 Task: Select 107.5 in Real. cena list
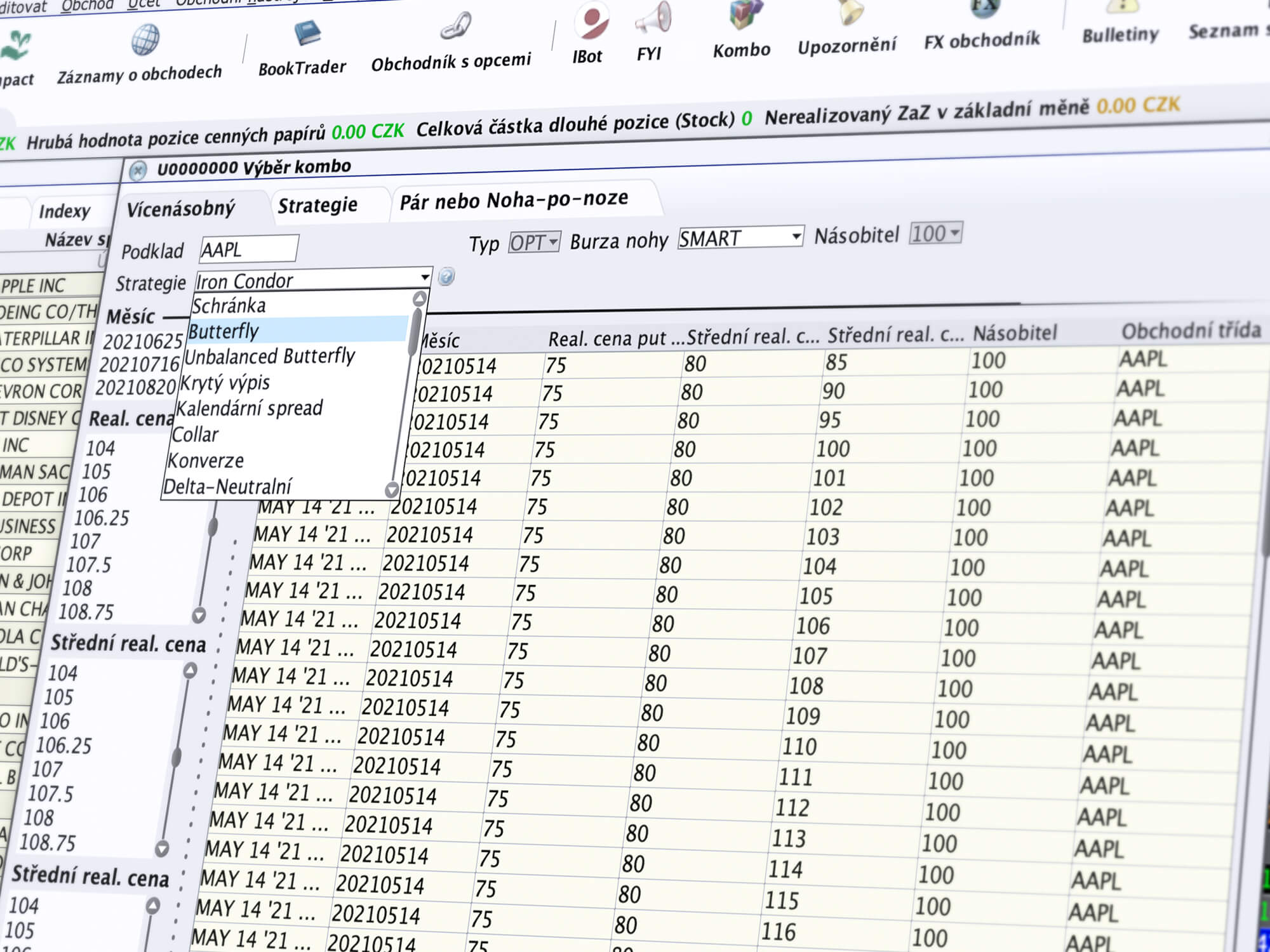click(89, 564)
